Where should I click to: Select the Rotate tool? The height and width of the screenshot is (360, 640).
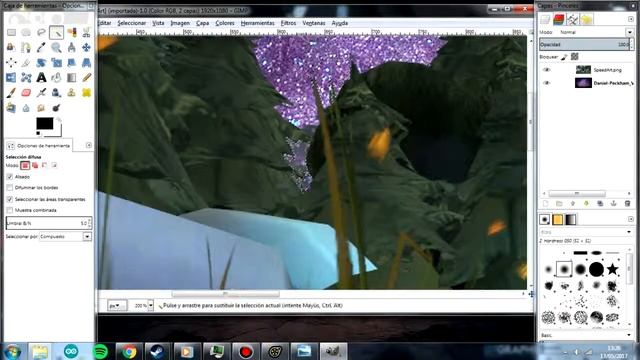coord(41,62)
